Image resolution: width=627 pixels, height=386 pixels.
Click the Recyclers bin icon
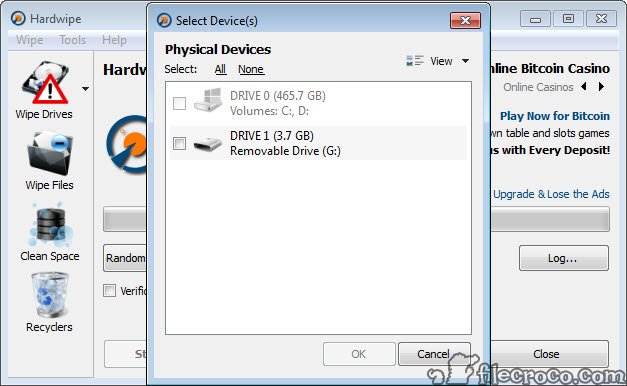pyautogui.click(x=50, y=295)
